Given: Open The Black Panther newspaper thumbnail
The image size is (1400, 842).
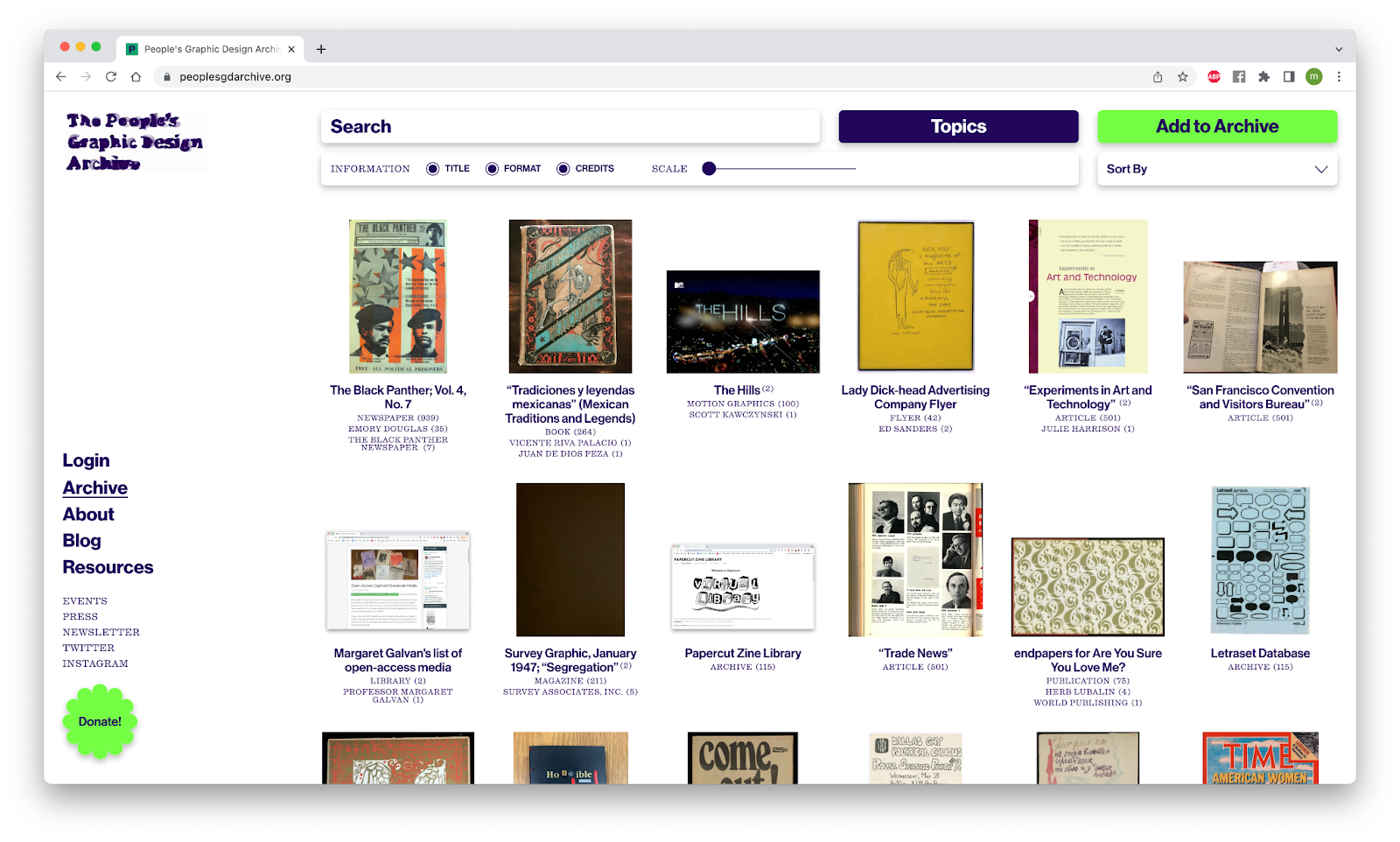Looking at the screenshot, I should tap(398, 297).
